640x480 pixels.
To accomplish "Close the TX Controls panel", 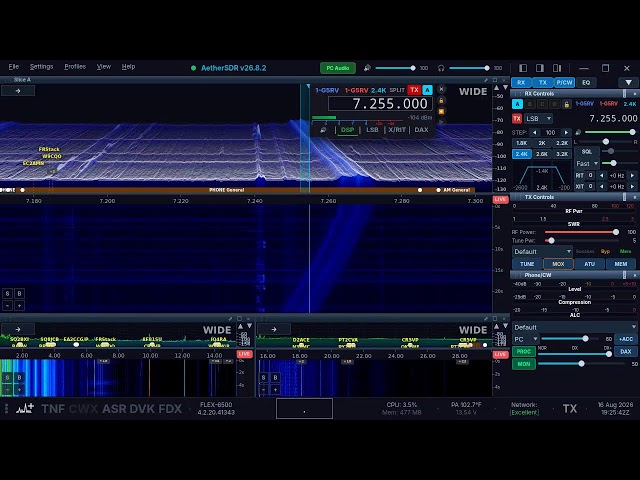I will click(x=635, y=197).
